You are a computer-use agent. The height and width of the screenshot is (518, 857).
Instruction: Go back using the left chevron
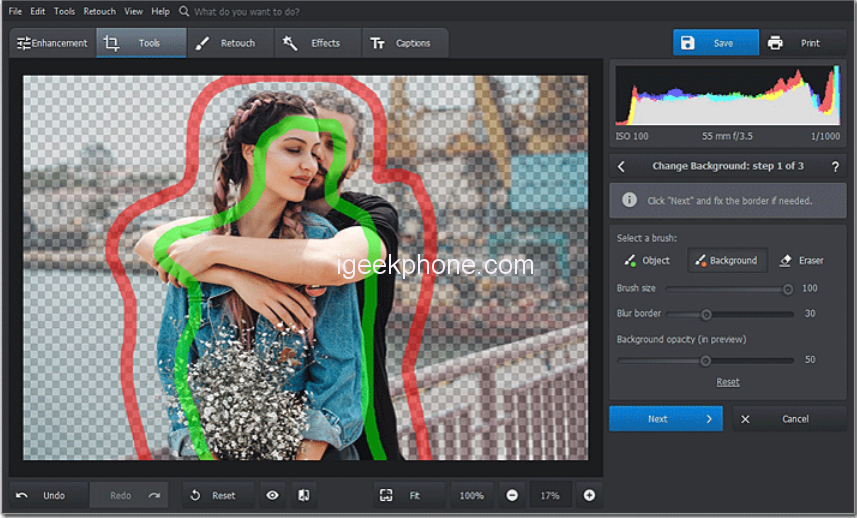point(622,166)
